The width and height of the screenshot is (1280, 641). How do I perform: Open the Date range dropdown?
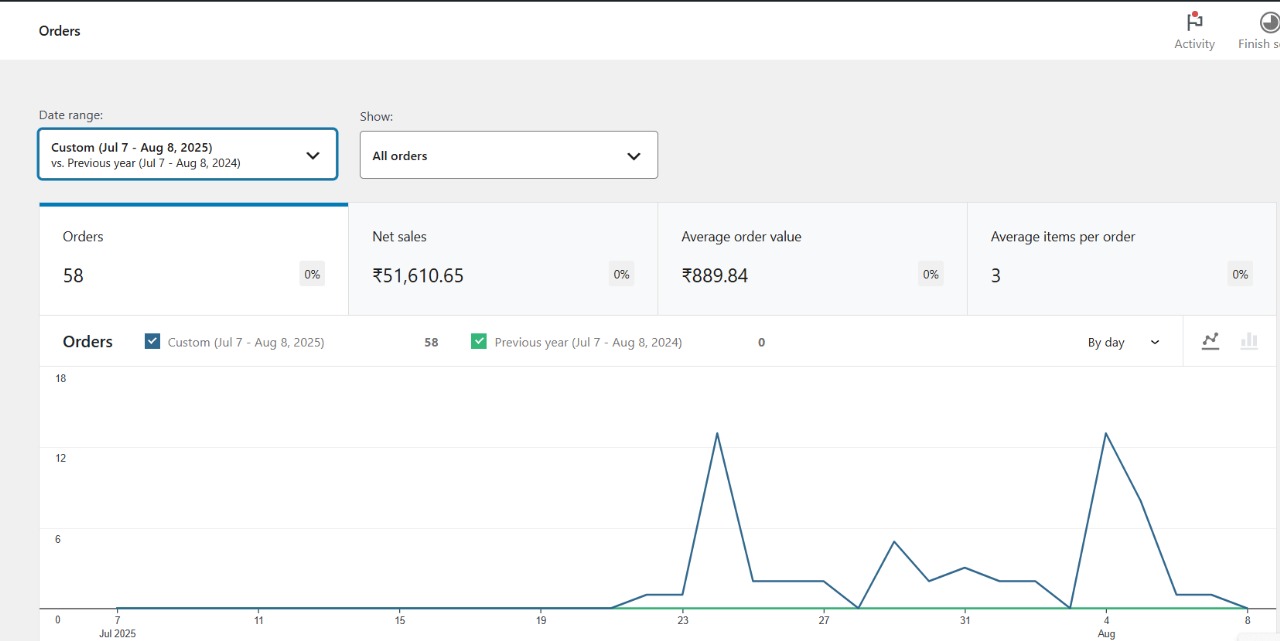(x=188, y=154)
